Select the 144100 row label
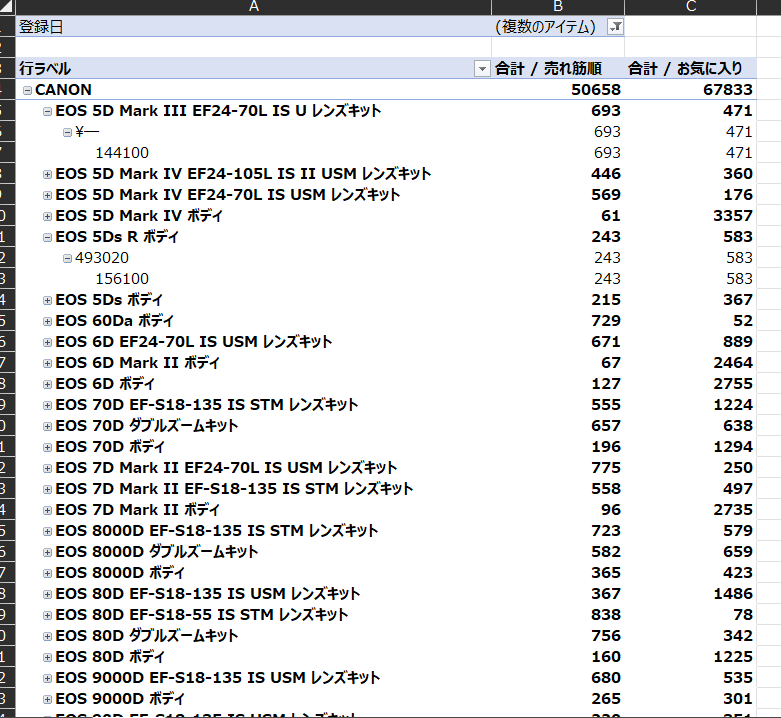Screen dimensions: 781x718 (122, 153)
